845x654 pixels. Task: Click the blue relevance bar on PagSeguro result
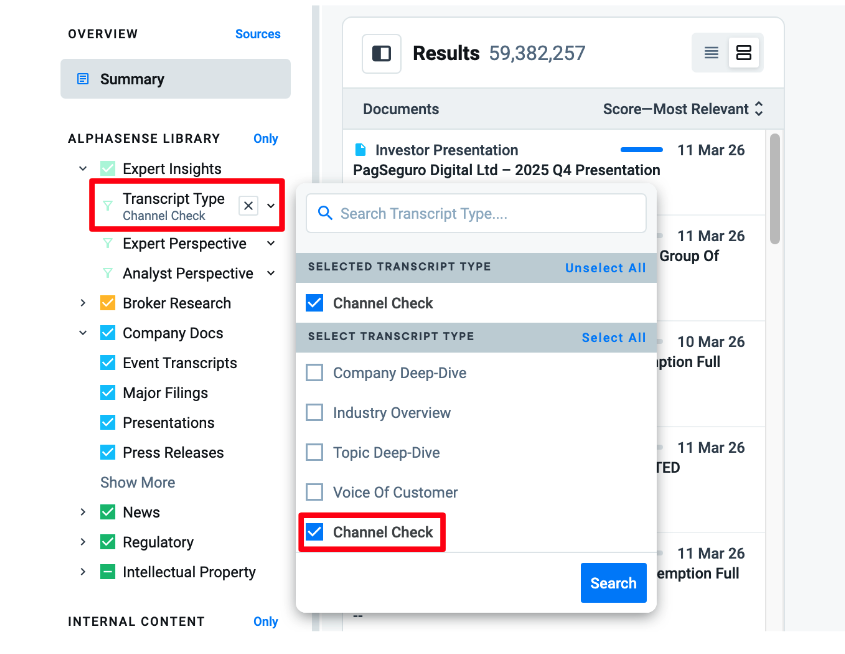click(x=642, y=149)
